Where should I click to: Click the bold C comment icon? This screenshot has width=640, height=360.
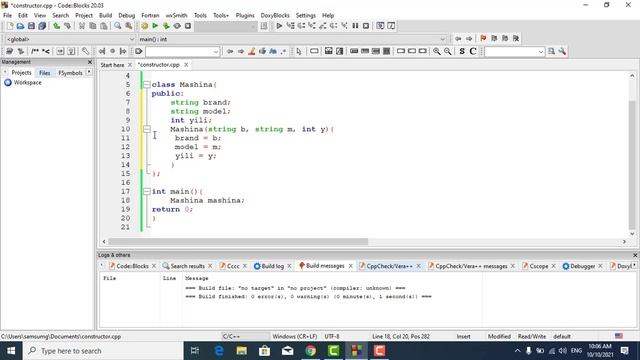click(473, 51)
